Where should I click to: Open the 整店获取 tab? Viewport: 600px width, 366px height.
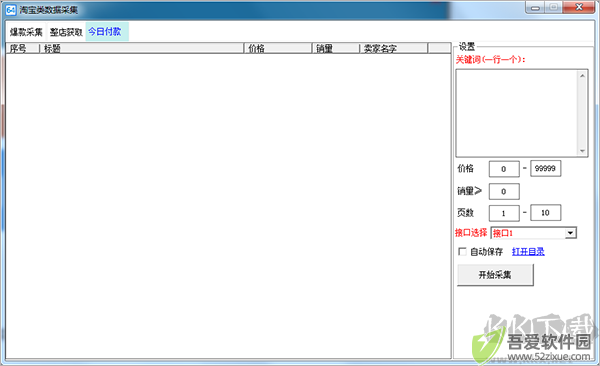(x=66, y=32)
